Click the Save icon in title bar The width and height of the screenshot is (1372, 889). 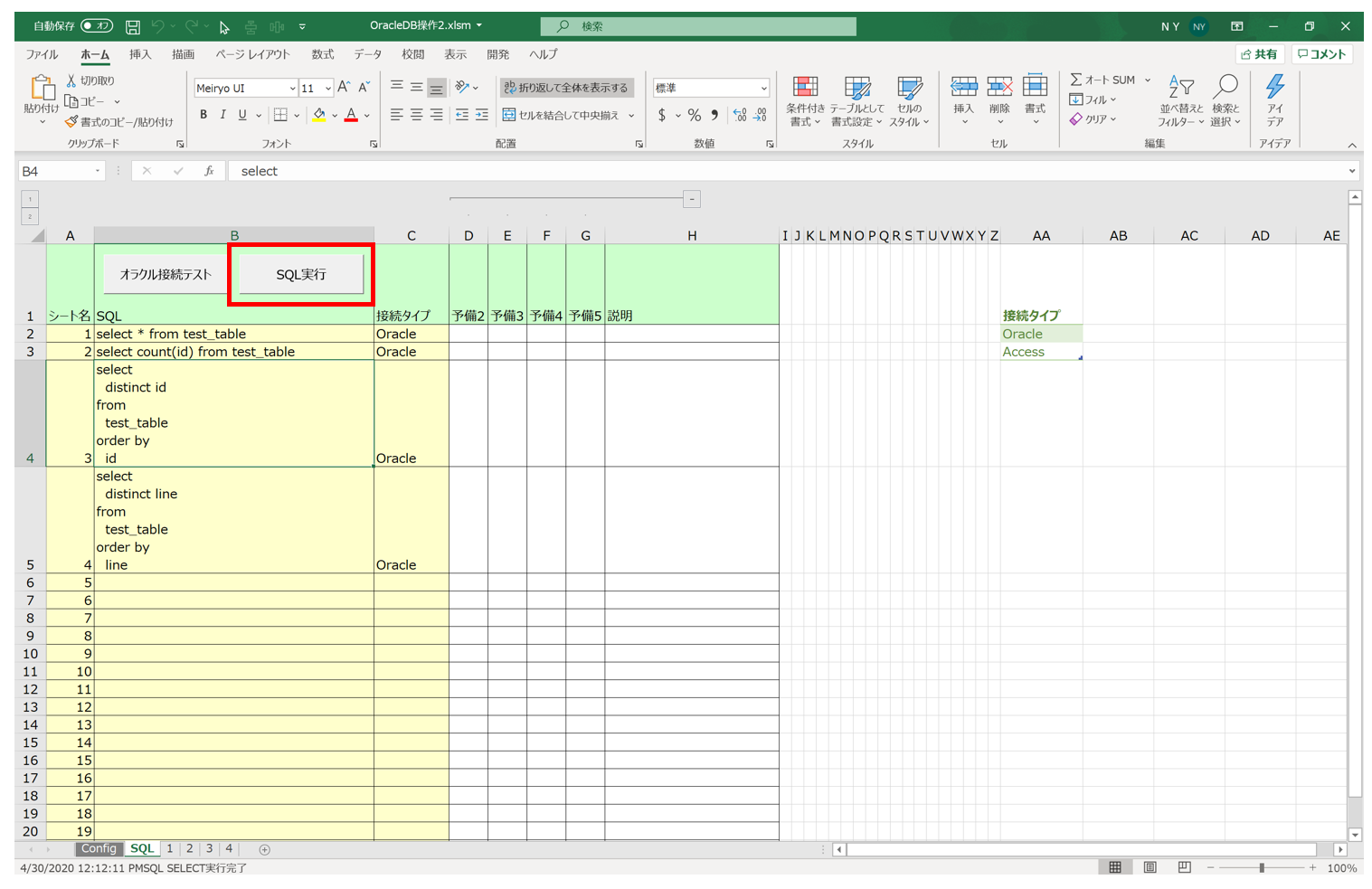[x=132, y=26]
